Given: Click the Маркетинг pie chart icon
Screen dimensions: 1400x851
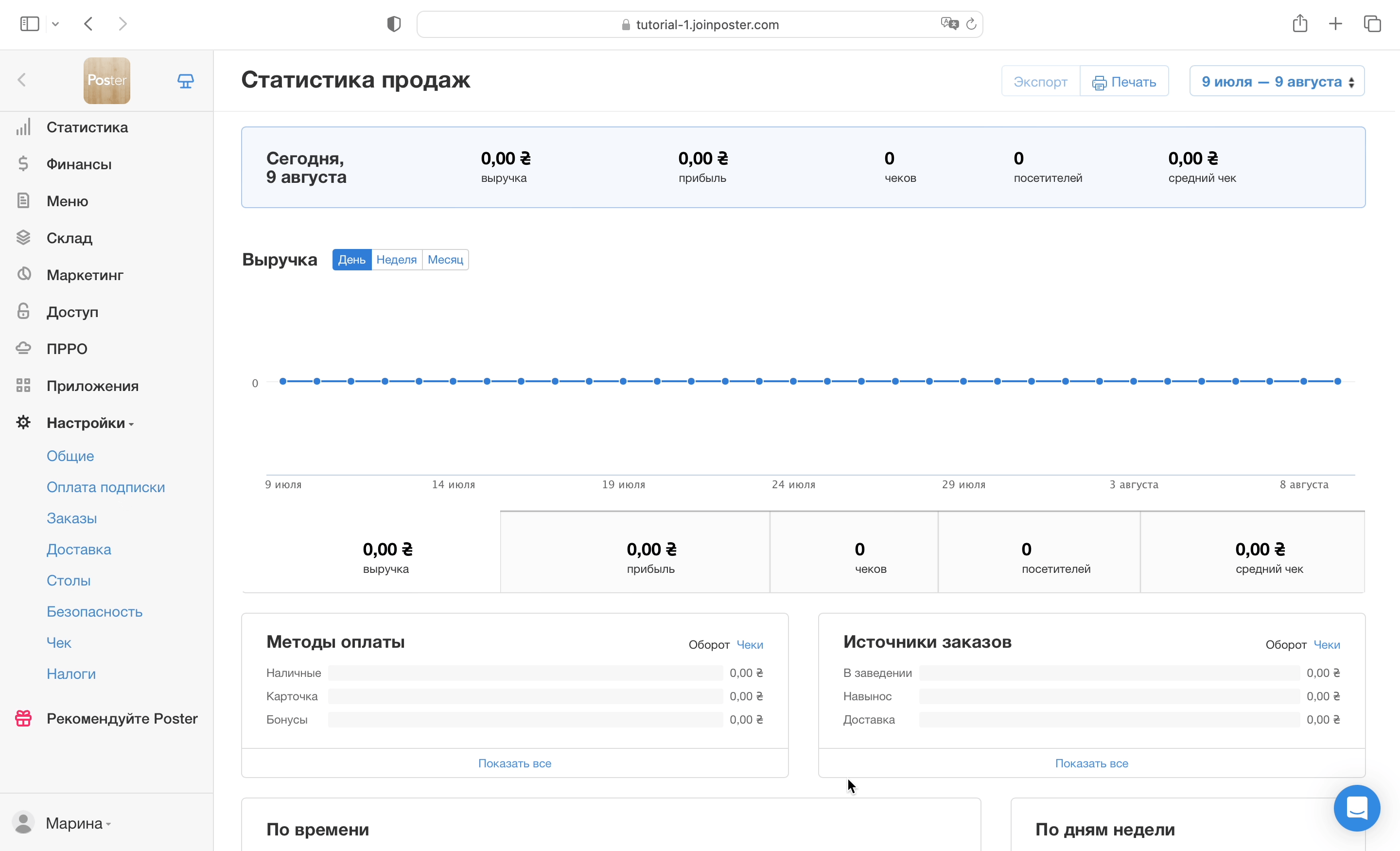Looking at the screenshot, I should (x=23, y=275).
